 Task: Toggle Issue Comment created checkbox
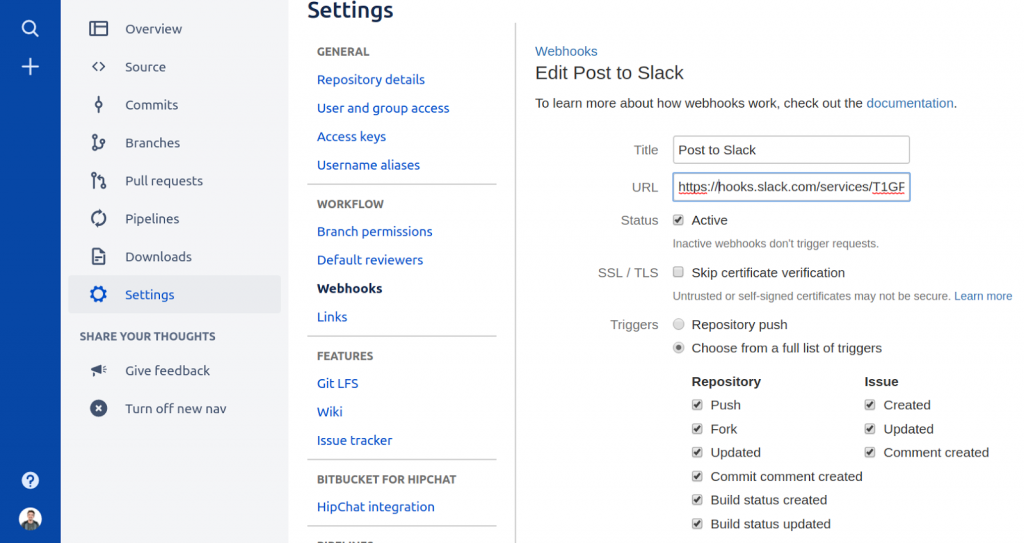(x=870, y=452)
